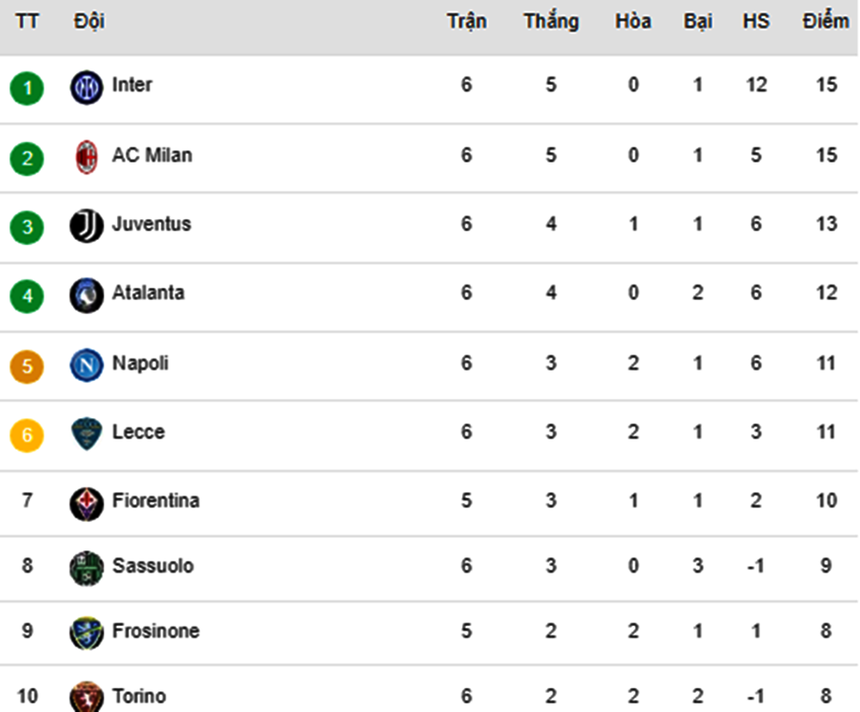The height and width of the screenshot is (712, 860).
Task: Click the AC Milan club crest
Action: (87, 157)
